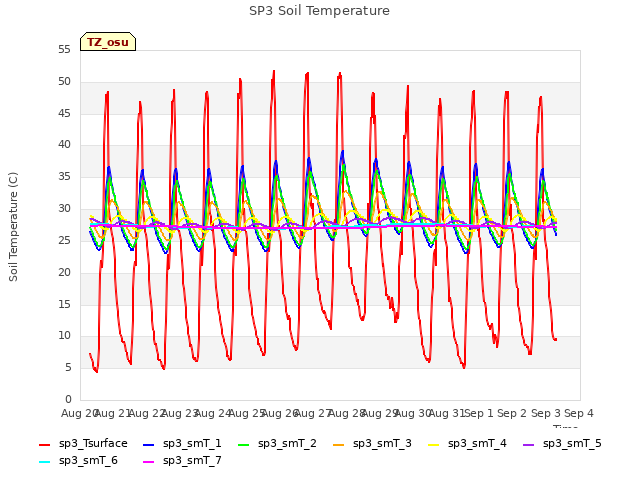Click the 5 y-axis tick label
This screenshot has width=640, height=480.
(x=68, y=368)
